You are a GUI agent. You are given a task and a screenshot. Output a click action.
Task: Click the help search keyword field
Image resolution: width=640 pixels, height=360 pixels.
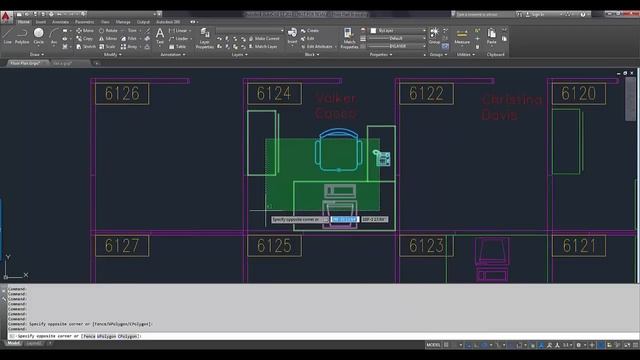tap(483, 14)
